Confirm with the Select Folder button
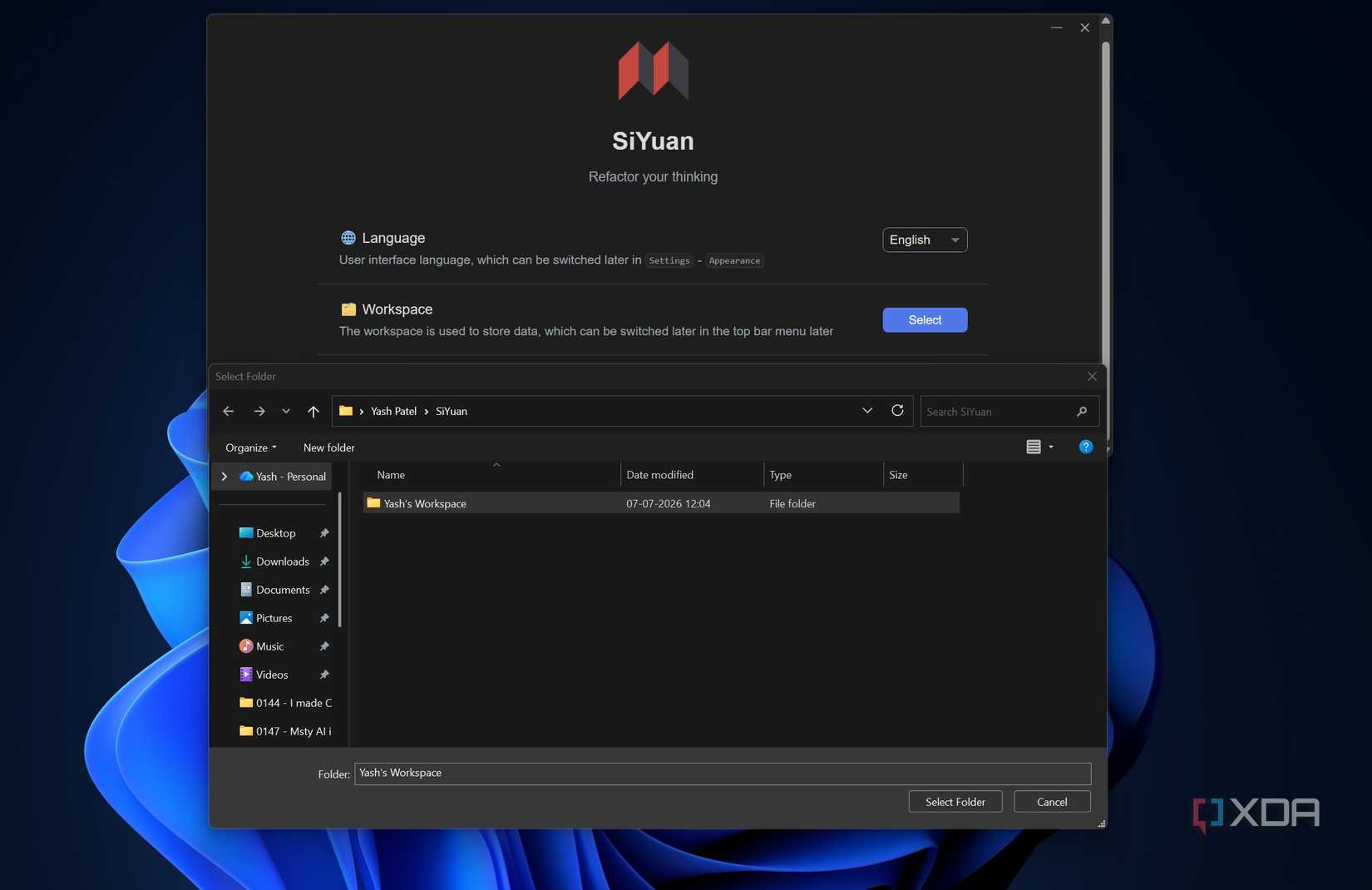This screenshot has height=890, width=1372. pyautogui.click(x=955, y=802)
